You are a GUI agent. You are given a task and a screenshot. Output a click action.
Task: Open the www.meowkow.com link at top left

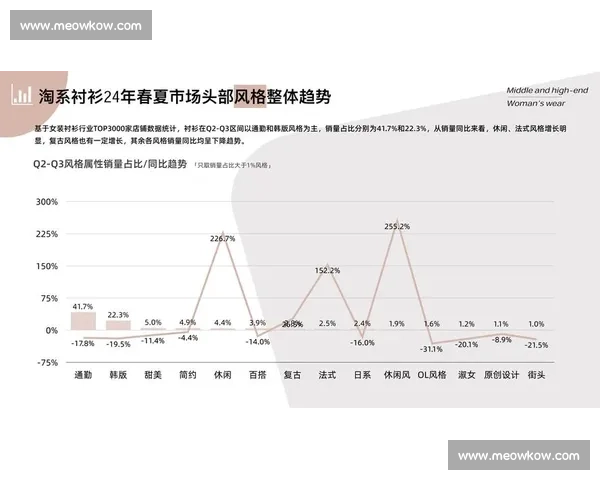coord(80,25)
